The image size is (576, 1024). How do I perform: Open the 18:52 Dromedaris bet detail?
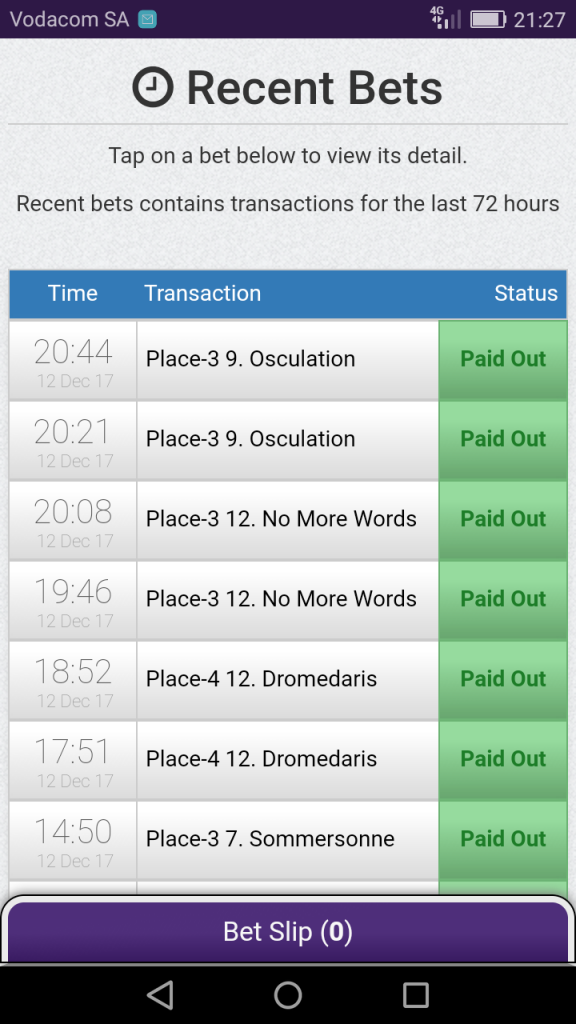click(x=288, y=680)
